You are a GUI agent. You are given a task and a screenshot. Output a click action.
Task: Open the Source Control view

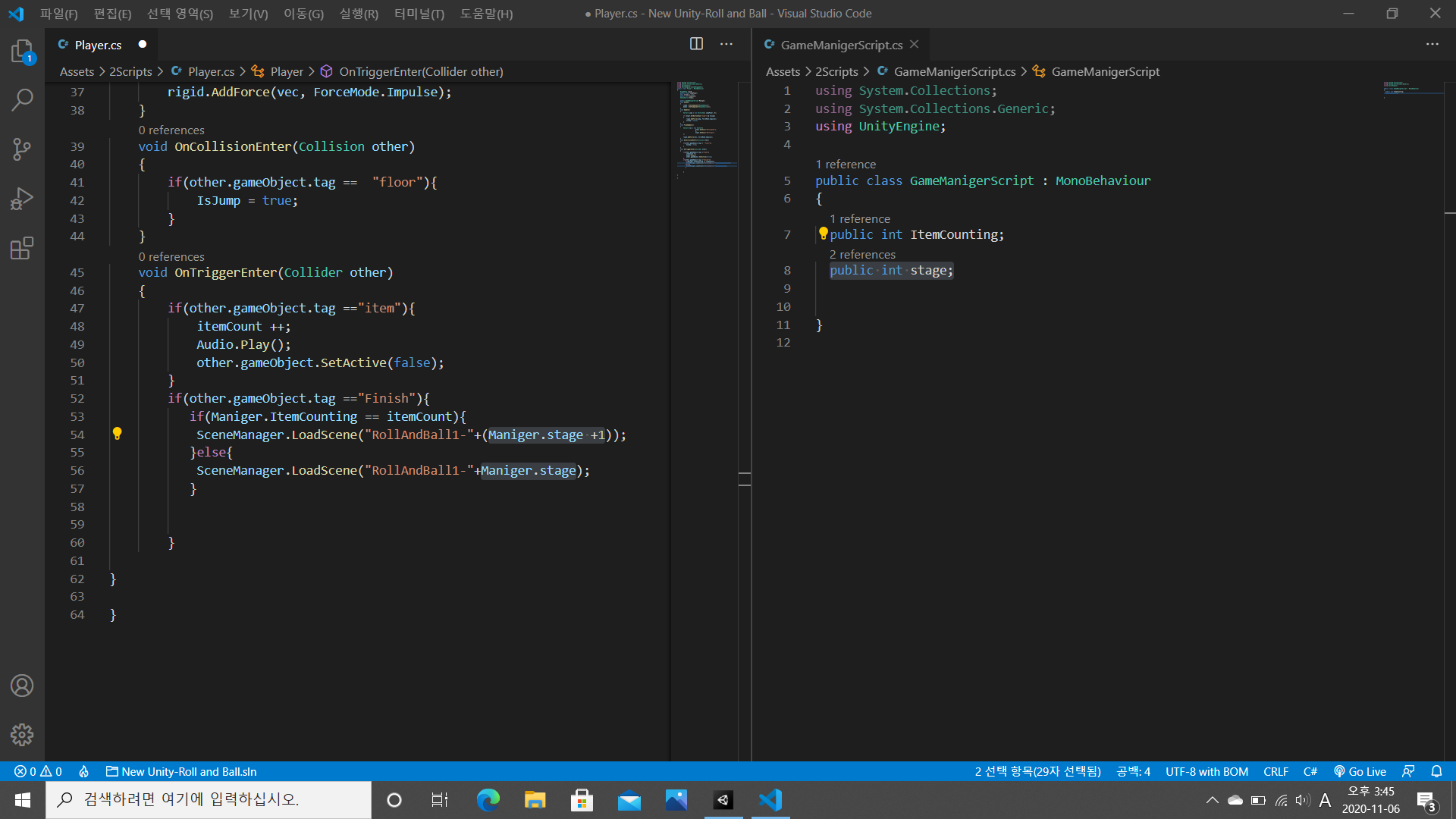click(x=22, y=149)
